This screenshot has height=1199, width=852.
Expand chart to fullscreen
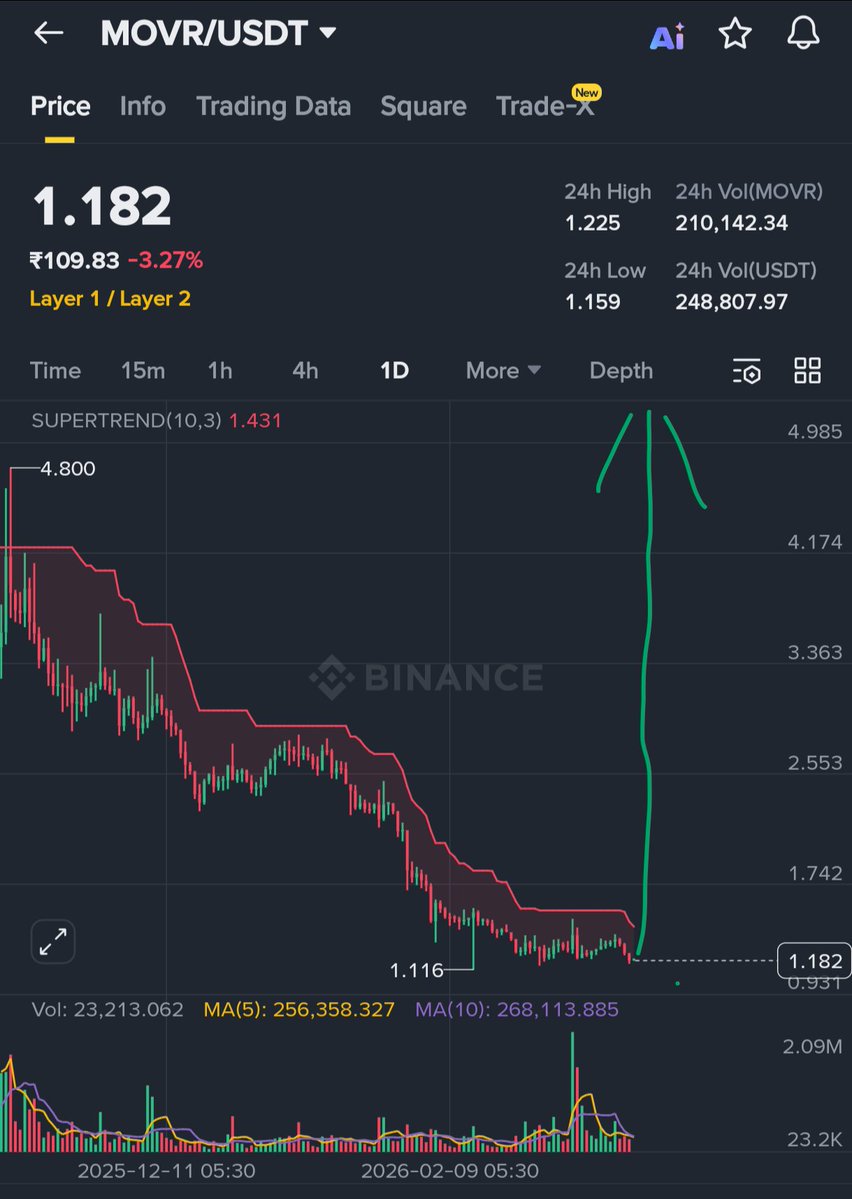[53, 941]
